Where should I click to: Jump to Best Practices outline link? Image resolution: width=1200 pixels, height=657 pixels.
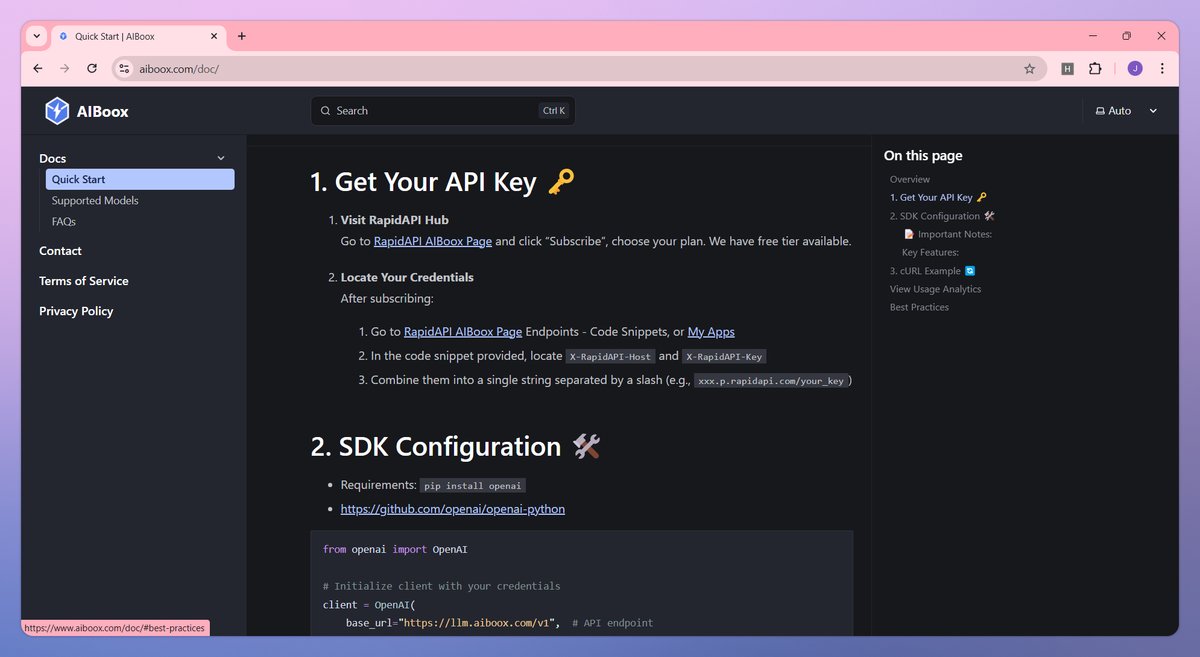click(919, 307)
